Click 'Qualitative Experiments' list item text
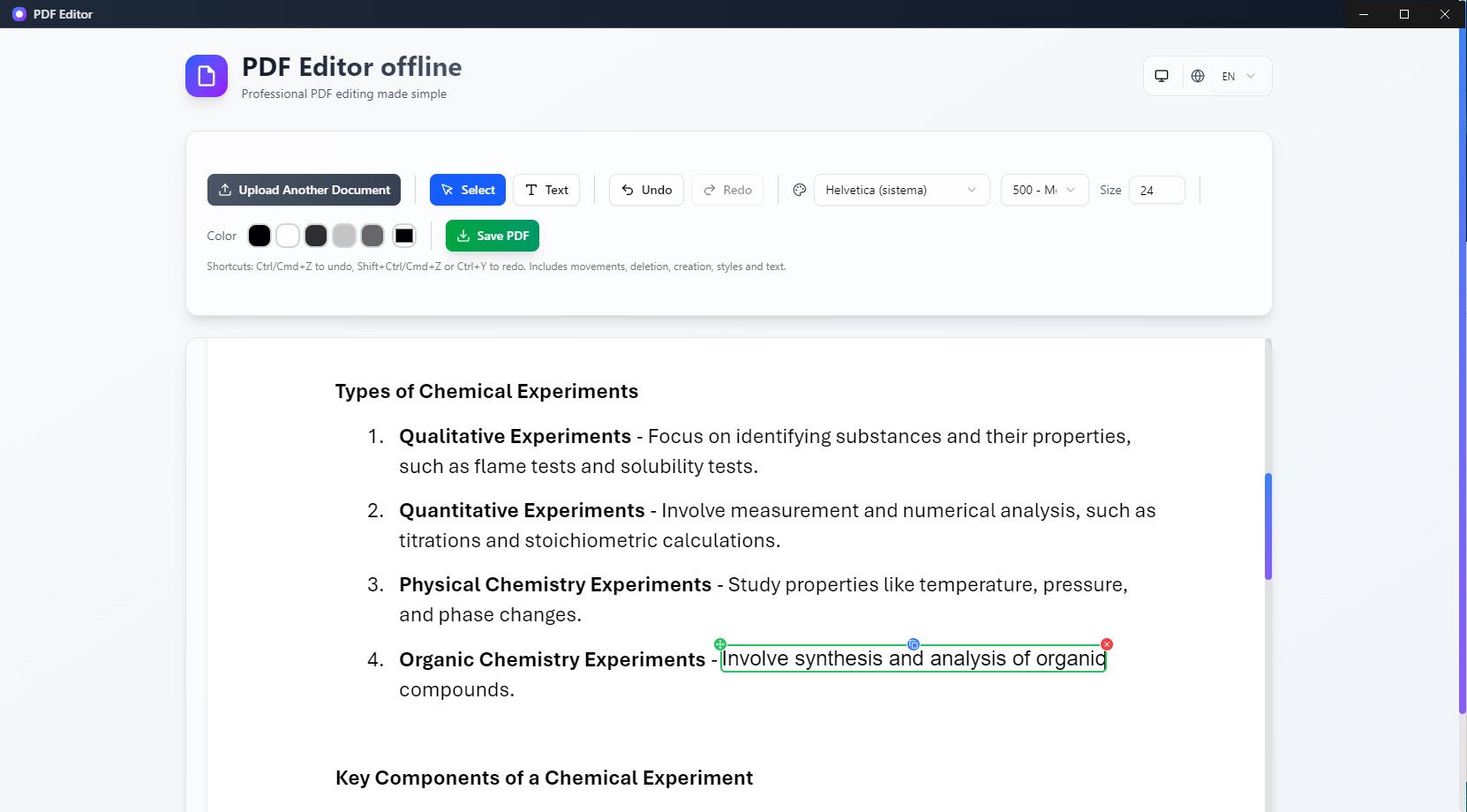Viewport: 1467px width, 812px height. click(x=515, y=436)
